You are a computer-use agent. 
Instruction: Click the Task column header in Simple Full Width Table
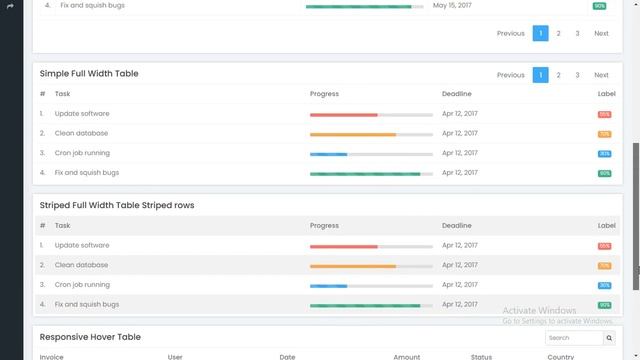point(62,94)
